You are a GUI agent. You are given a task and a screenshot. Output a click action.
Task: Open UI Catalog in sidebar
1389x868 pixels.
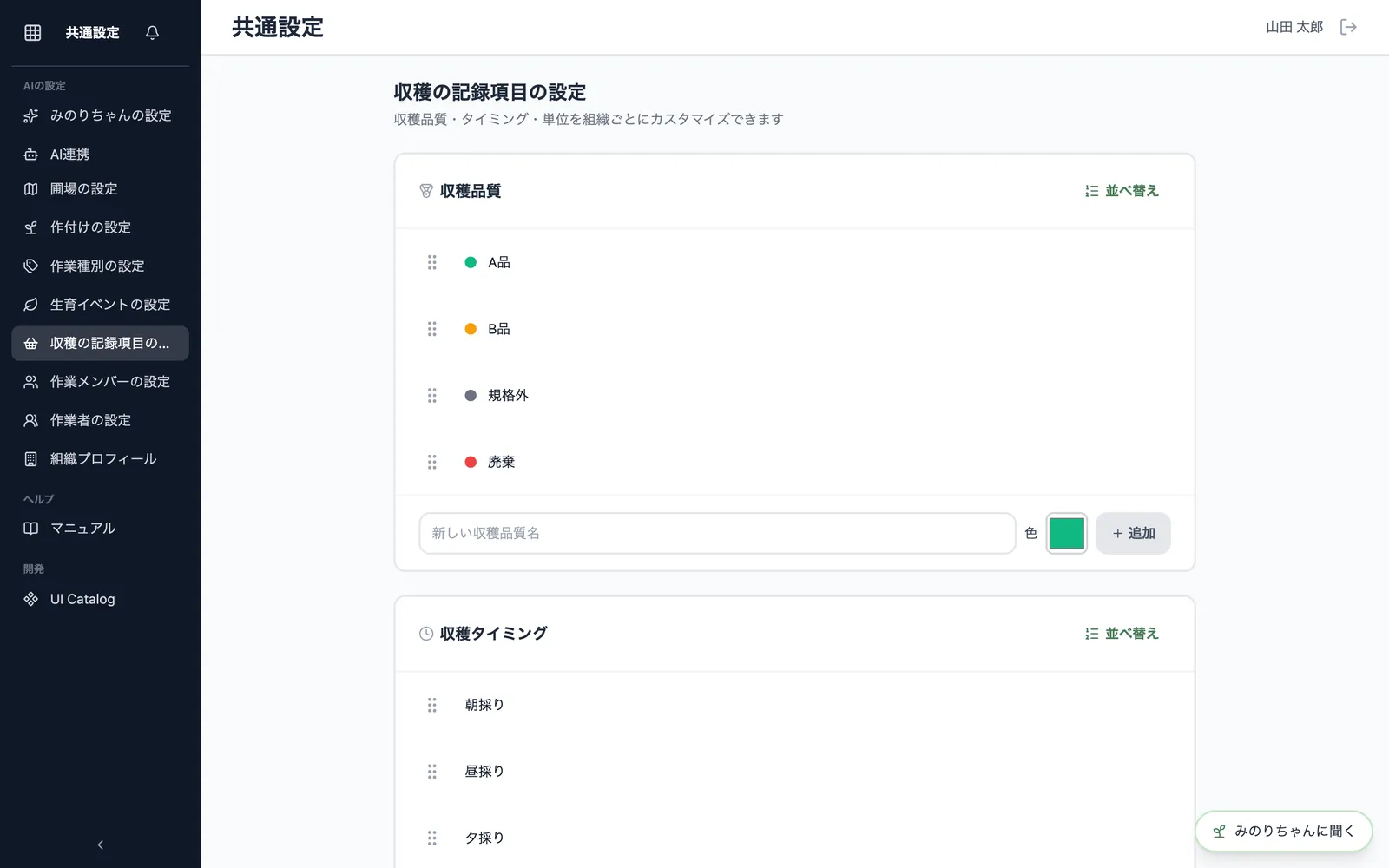pos(100,599)
